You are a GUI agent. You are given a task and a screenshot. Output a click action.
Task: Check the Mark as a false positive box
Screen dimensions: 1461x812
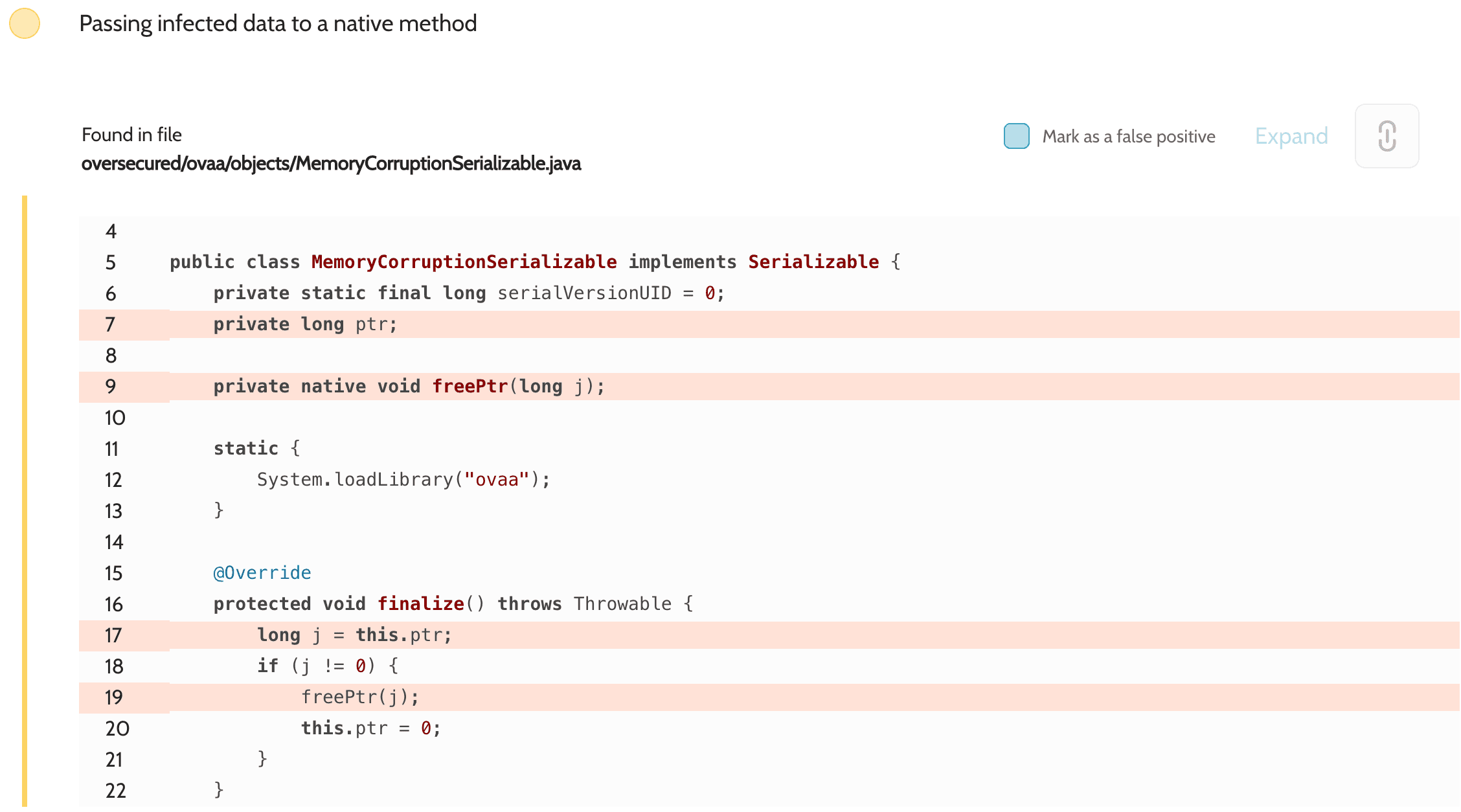pos(1016,136)
